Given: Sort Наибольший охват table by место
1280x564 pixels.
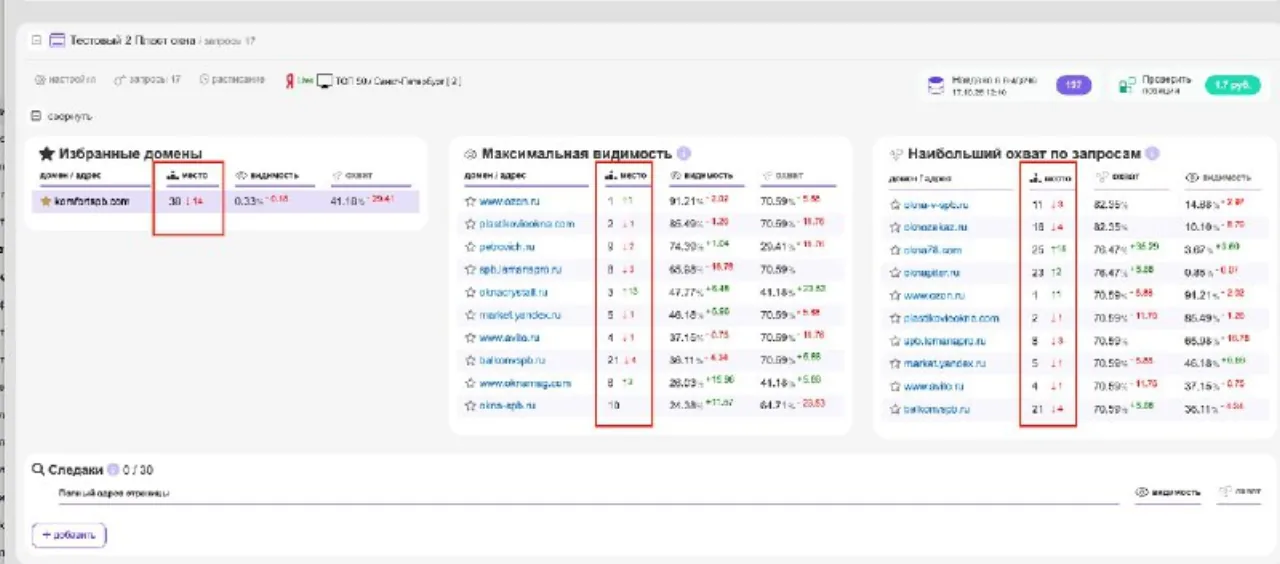Looking at the screenshot, I should click(x=1050, y=178).
